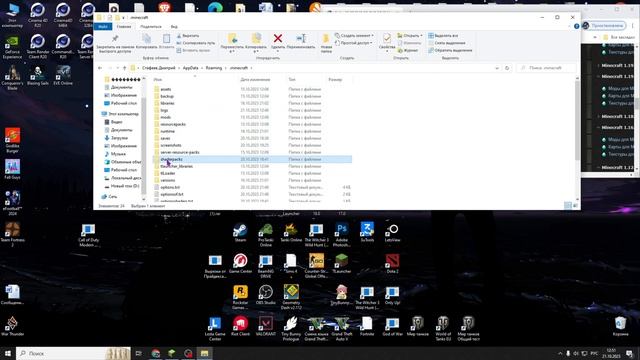Select the mods folder
The height and width of the screenshot is (360, 640).
pyautogui.click(x=166, y=118)
